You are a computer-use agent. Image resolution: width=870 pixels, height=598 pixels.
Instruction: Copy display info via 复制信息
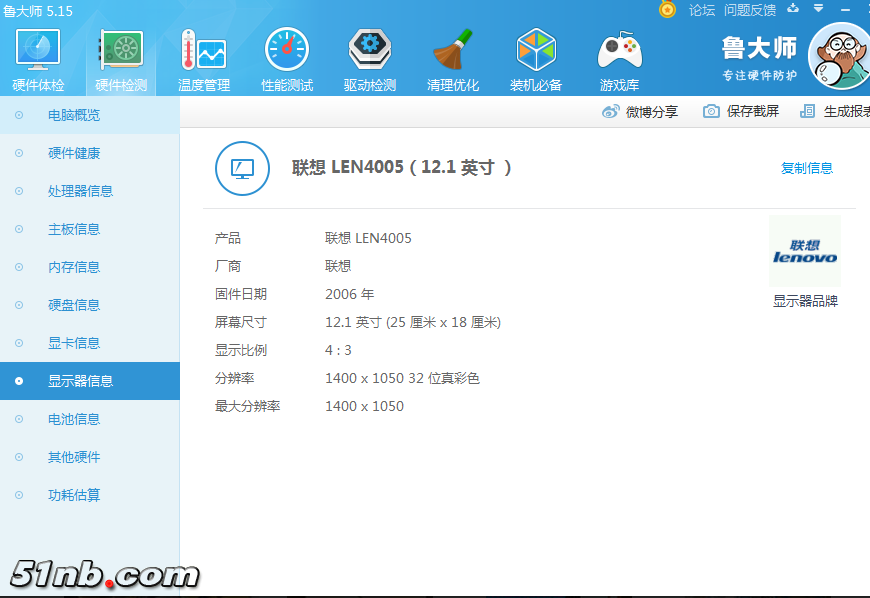[x=807, y=168]
